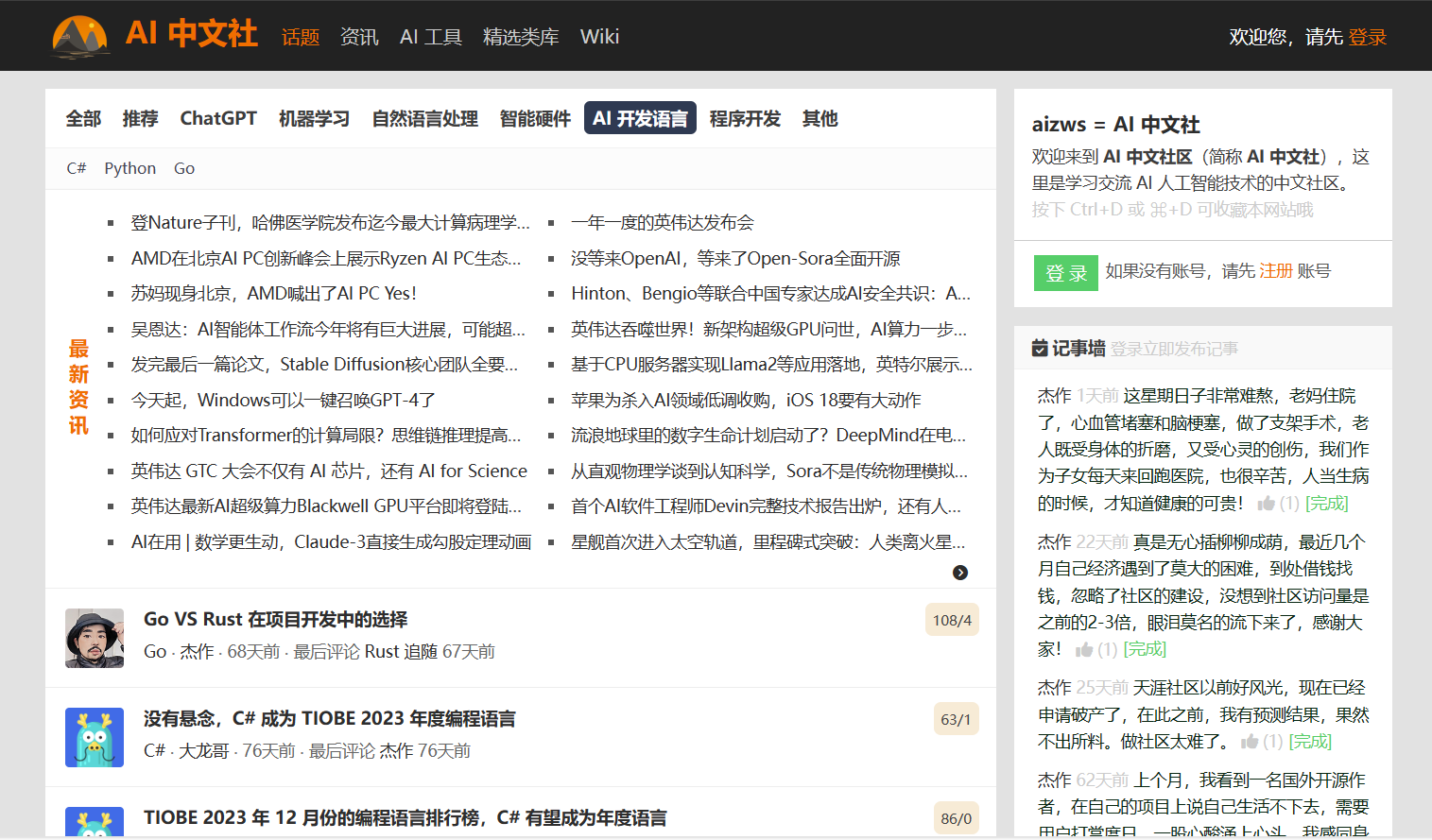
Task: Open 大龙哥's avatar on the TIOBE 2023 post
Action: coord(95,737)
